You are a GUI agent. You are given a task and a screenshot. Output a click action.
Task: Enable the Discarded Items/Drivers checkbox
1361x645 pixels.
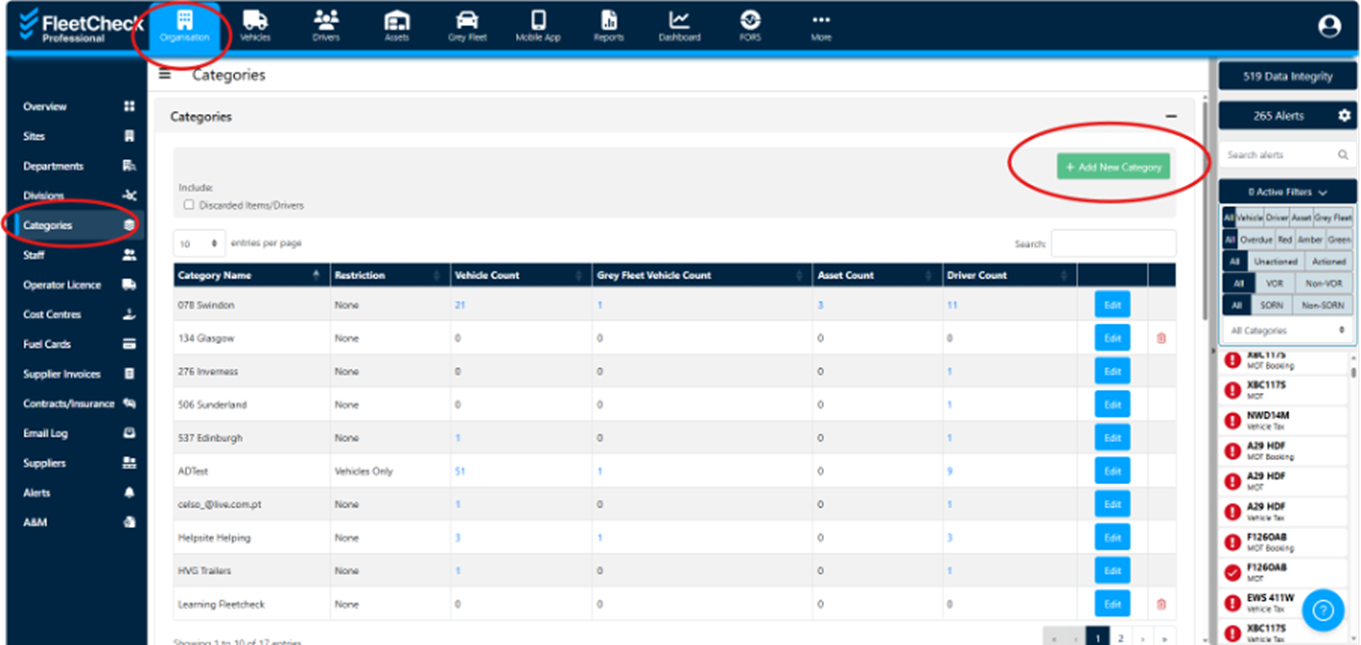point(189,205)
